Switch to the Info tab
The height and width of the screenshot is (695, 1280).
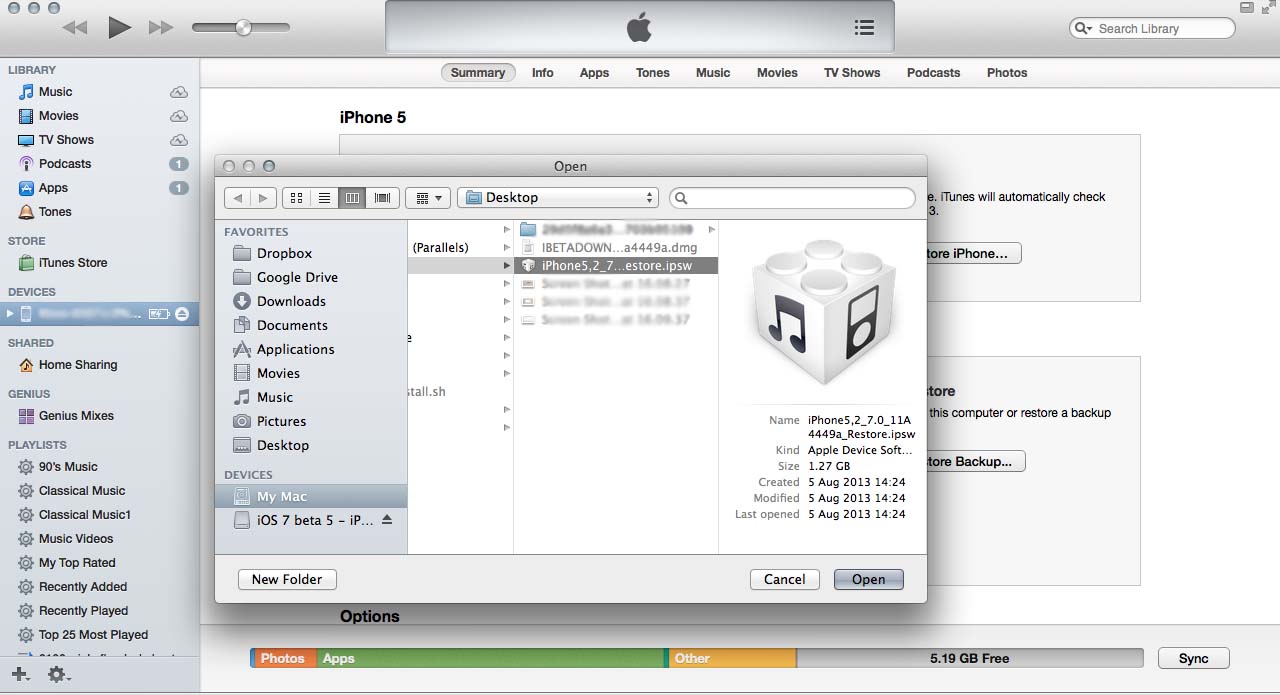click(x=543, y=73)
